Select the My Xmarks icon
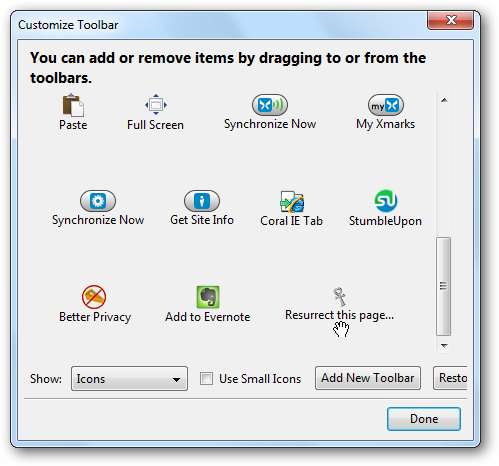 coord(386,105)
